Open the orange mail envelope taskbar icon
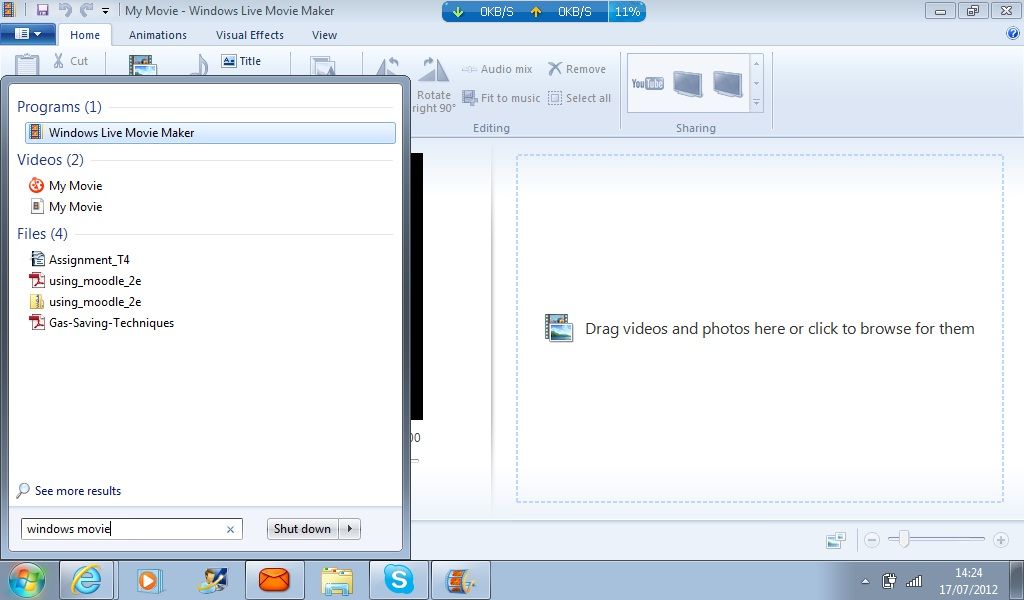This screenshot has height=600, width=1024. 274,580
